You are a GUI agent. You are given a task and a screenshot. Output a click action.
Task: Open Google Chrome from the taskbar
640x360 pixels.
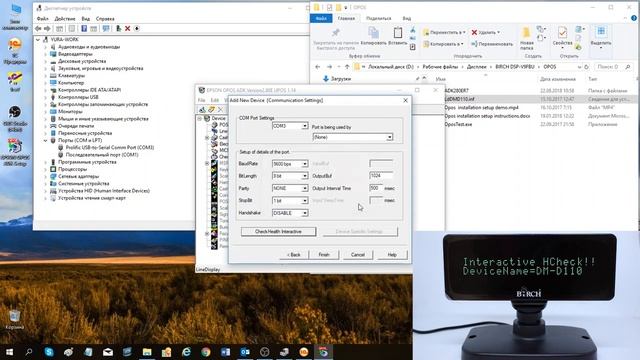tap(206, 352)
